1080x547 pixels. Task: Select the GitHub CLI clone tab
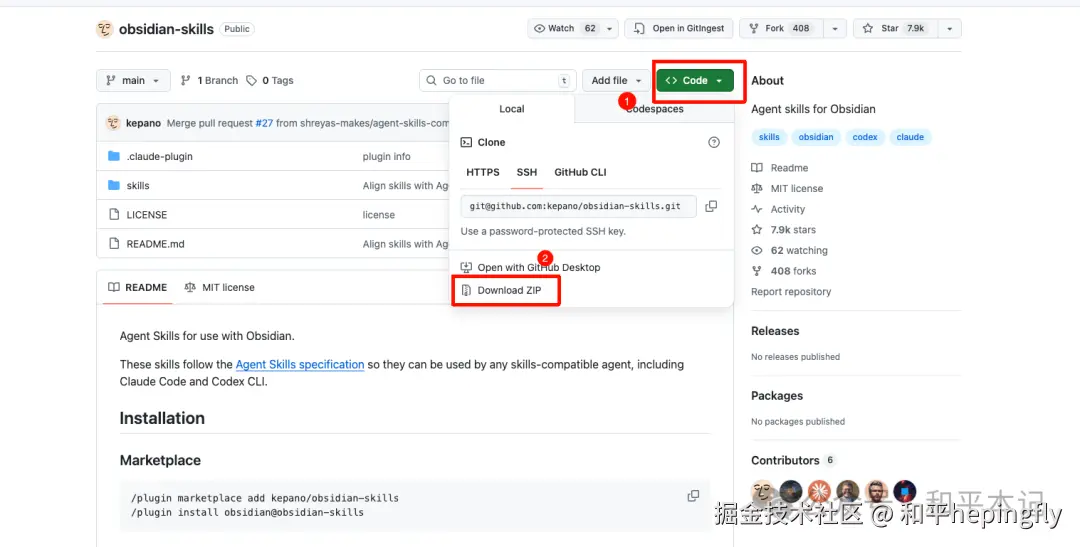click(x=581, y=172)
